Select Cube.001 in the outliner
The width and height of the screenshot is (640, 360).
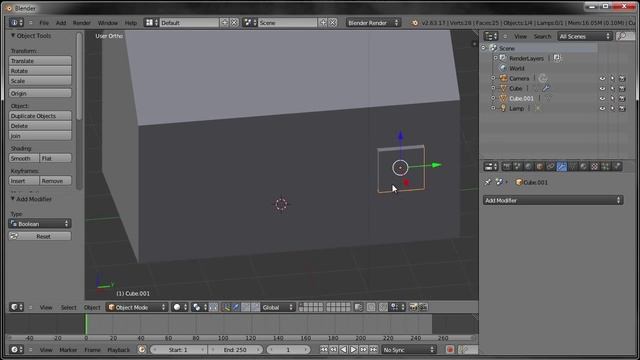(521, 98)
